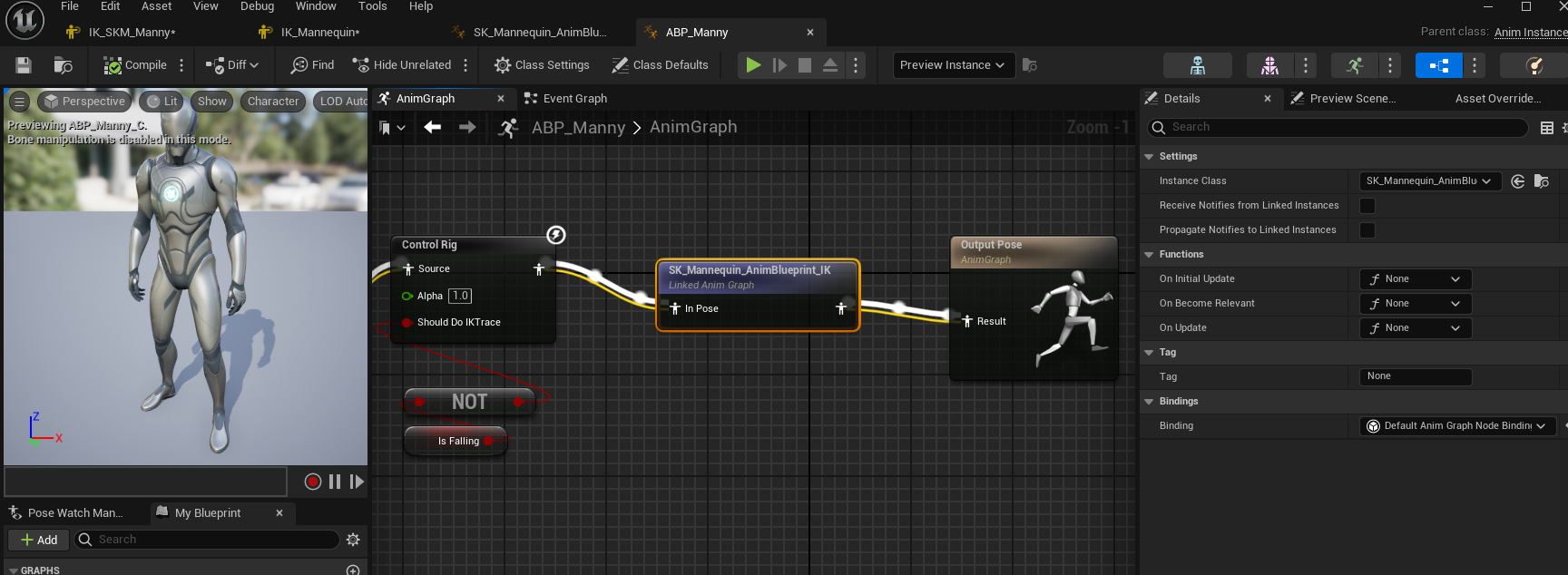The width and height of the screenshot is (1568, 575).
Task: Compile the animation blueprint
Action: point(135,65)
